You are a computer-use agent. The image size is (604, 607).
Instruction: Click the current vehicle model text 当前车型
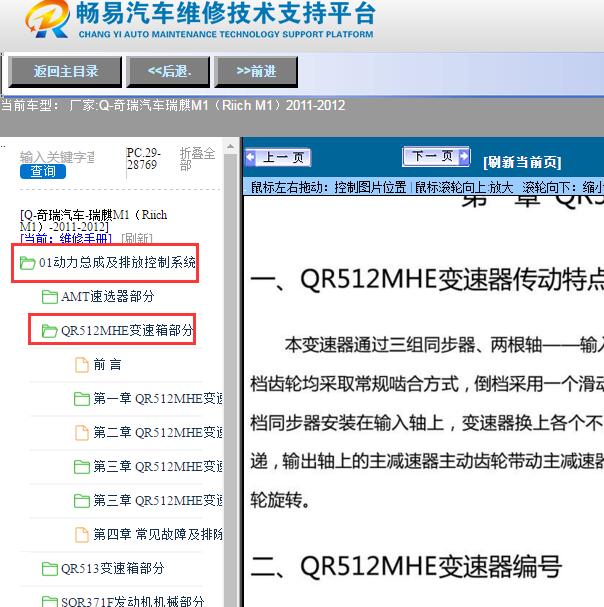click(173, 105)
